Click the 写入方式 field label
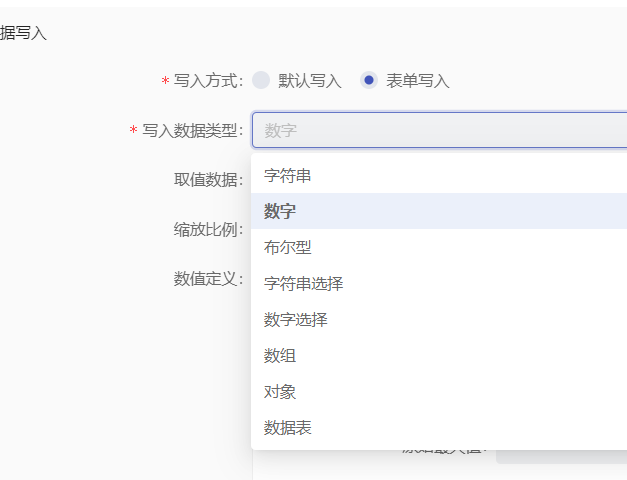Viewport: 627px width, 480px height. pyautogui.click(x=208, y=81)
